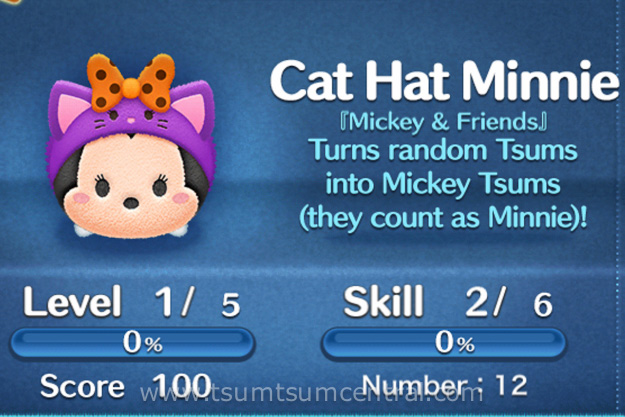Click the Skill 2/6 label

448,302
